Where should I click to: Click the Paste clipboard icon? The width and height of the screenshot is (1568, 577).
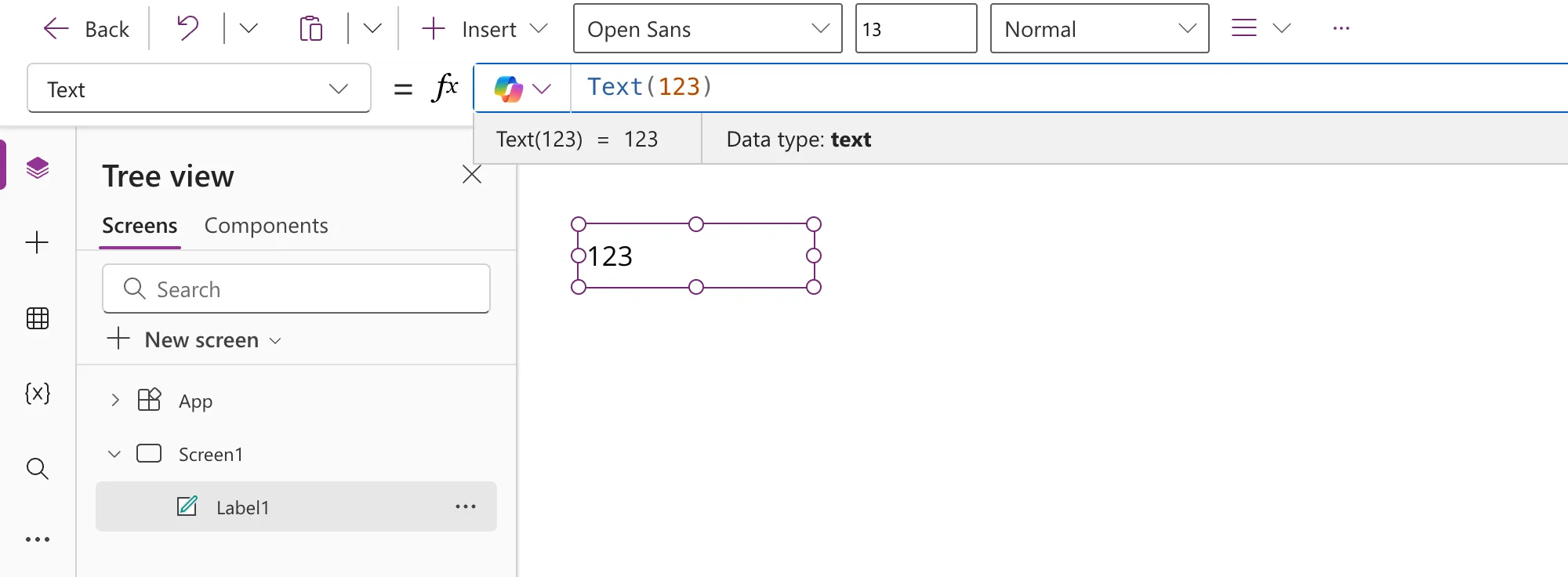(x=311, y=29)
